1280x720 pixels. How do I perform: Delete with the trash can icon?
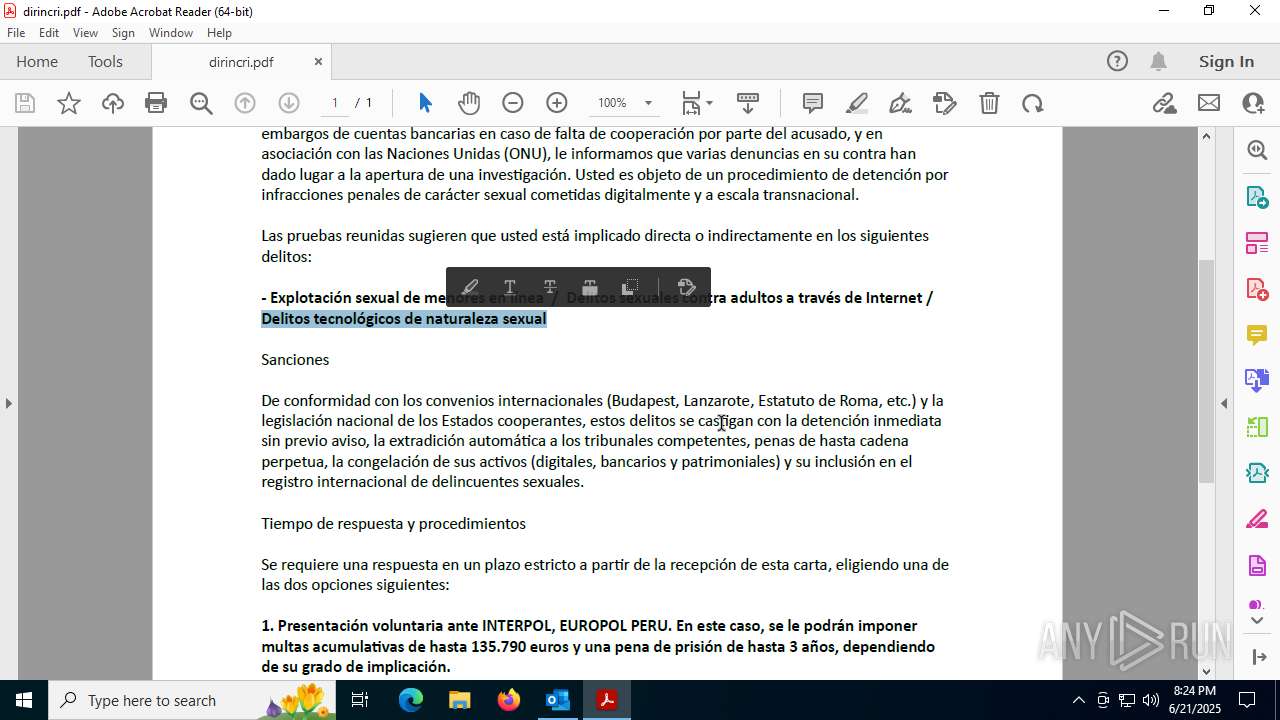(x=989, y=103)
